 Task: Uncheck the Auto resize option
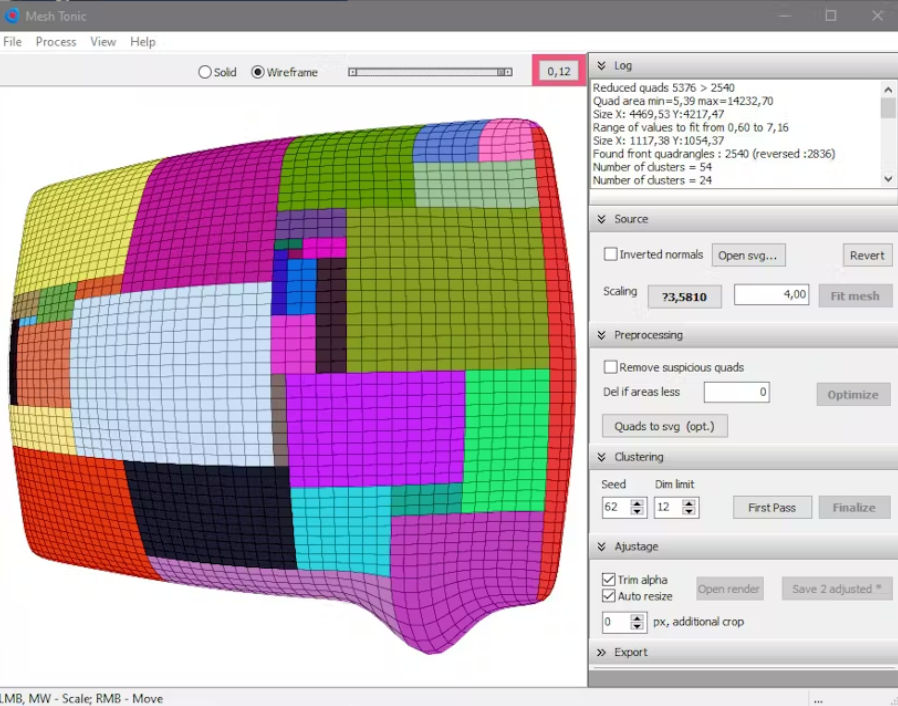point(608,596)
